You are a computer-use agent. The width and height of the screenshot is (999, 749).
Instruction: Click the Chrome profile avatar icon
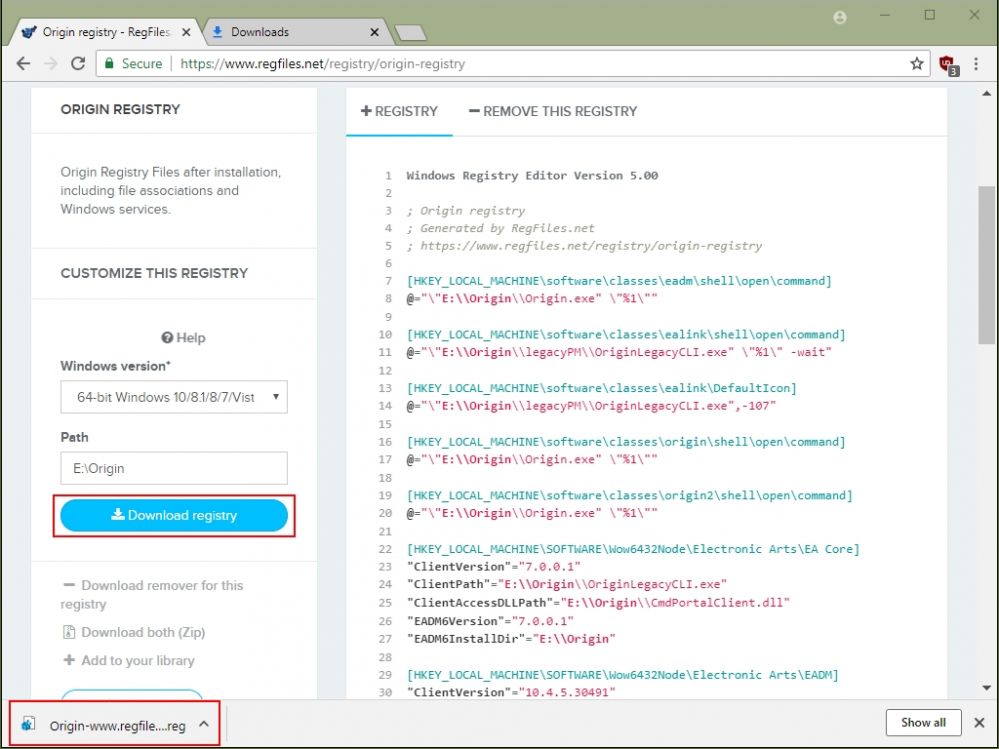(840, 17)
